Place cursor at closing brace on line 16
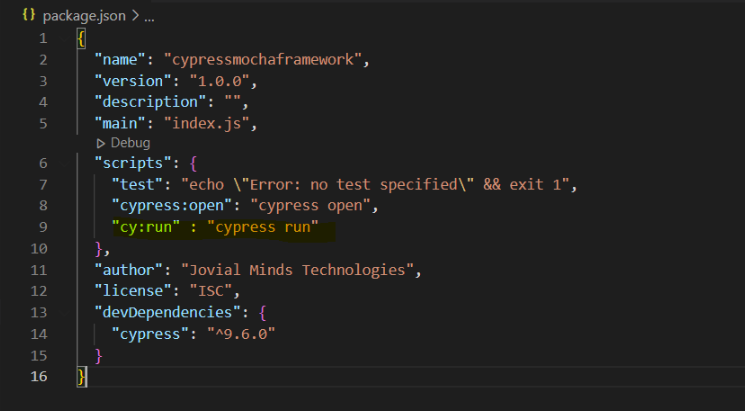Viewport: 745px width, 411px height. [82, 376]
